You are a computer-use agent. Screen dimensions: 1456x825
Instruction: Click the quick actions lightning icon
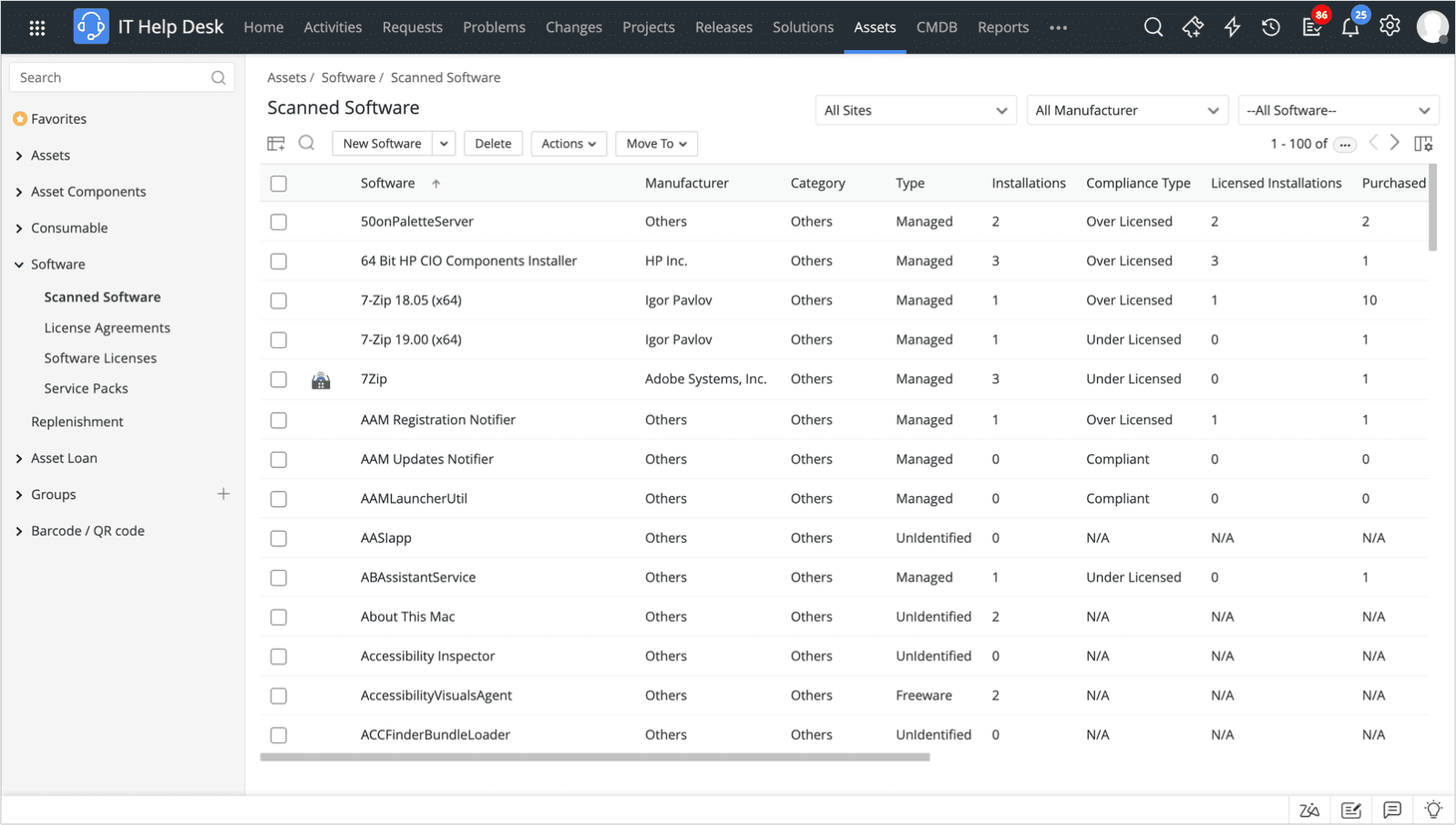click(x=1232, y=27)
